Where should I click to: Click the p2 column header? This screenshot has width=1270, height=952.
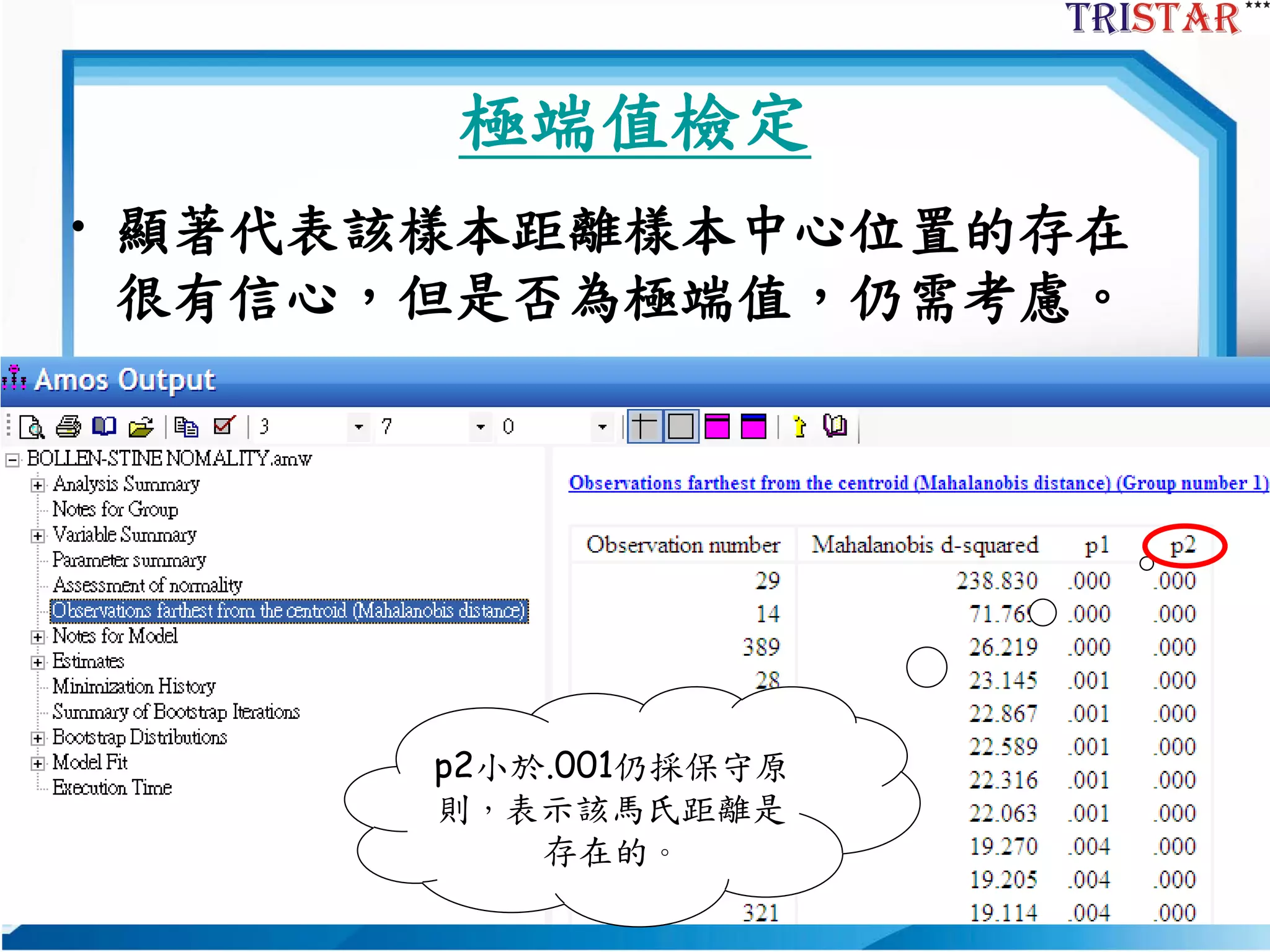1183,546
